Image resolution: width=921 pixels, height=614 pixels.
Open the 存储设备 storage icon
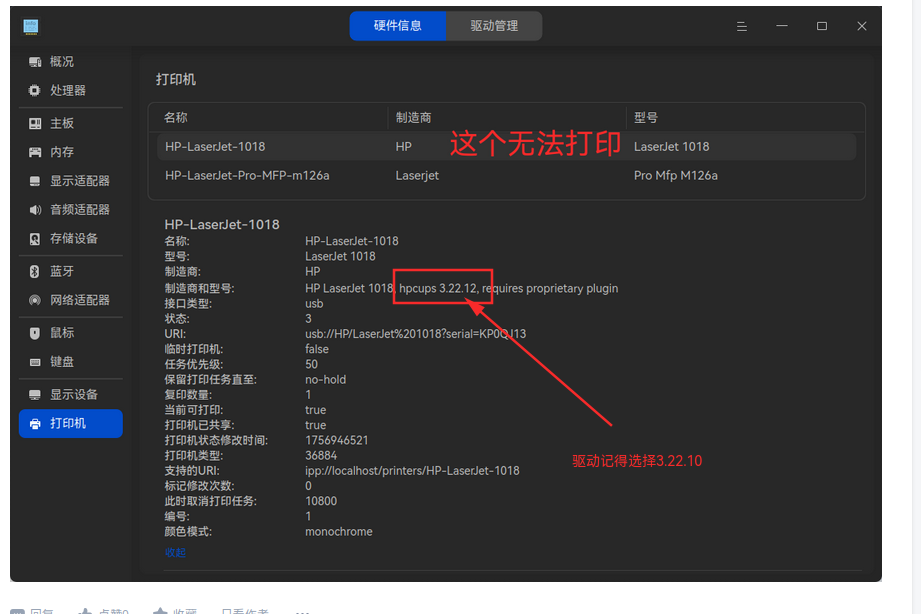35,239
